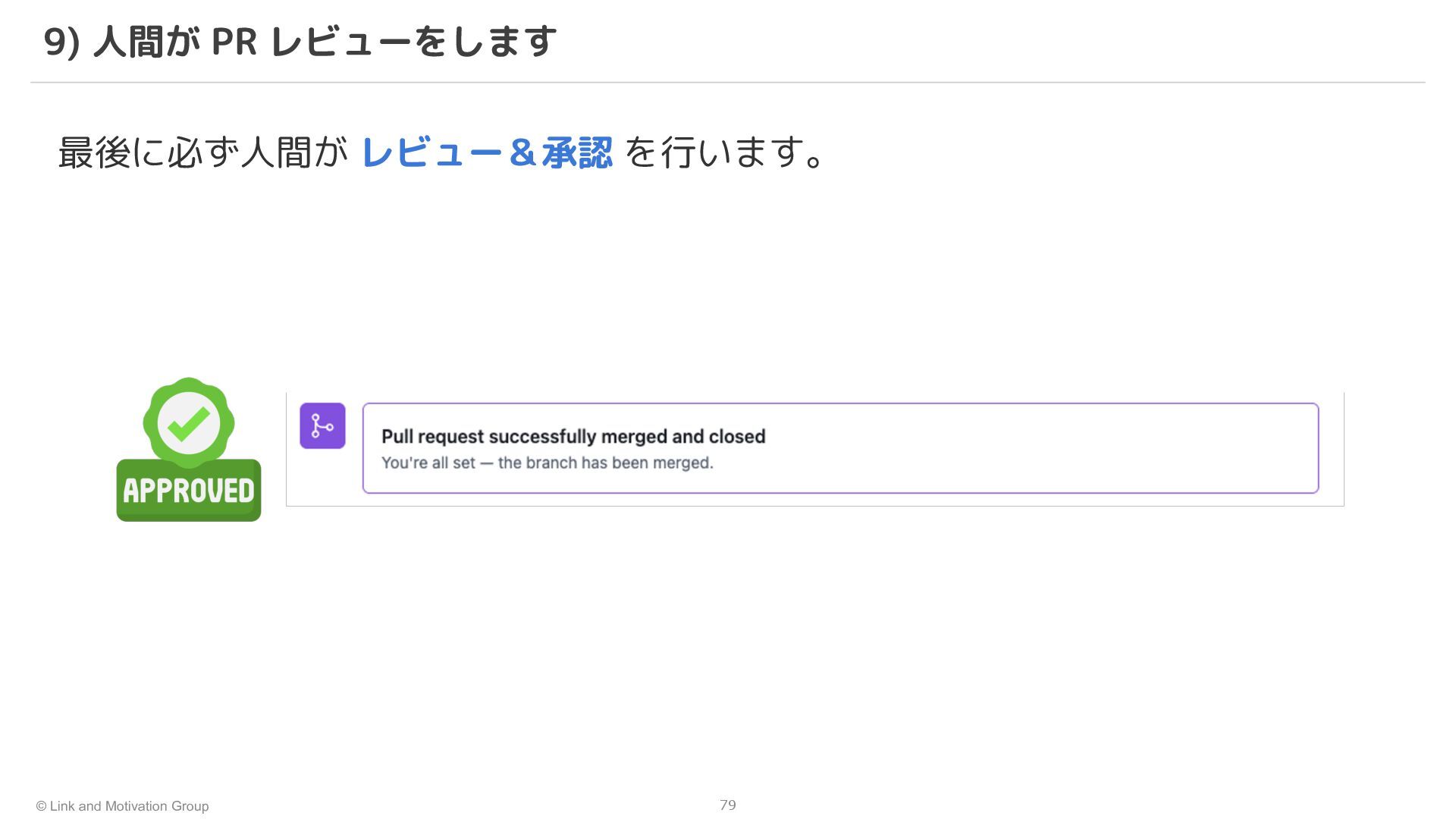This screenshot has height=819, width=1456.
Task: Click the blue レビュー＆承認 highlighted text
Action: point(487,152)
